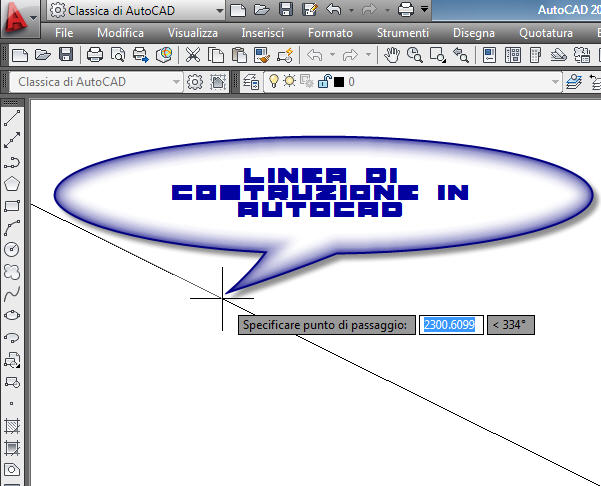This screenshot has width=601, height=486.
Task: Open DesignCenter icon
Action: click(x=512, y=55)
